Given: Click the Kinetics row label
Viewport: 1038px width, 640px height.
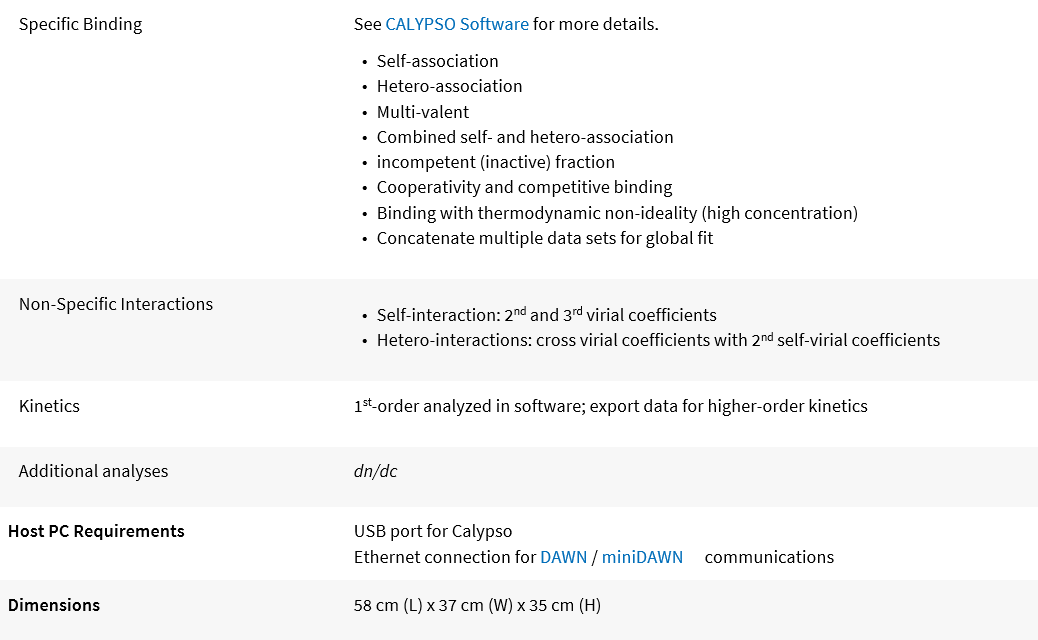Looking at the screenshot, I should click(49, 406).
